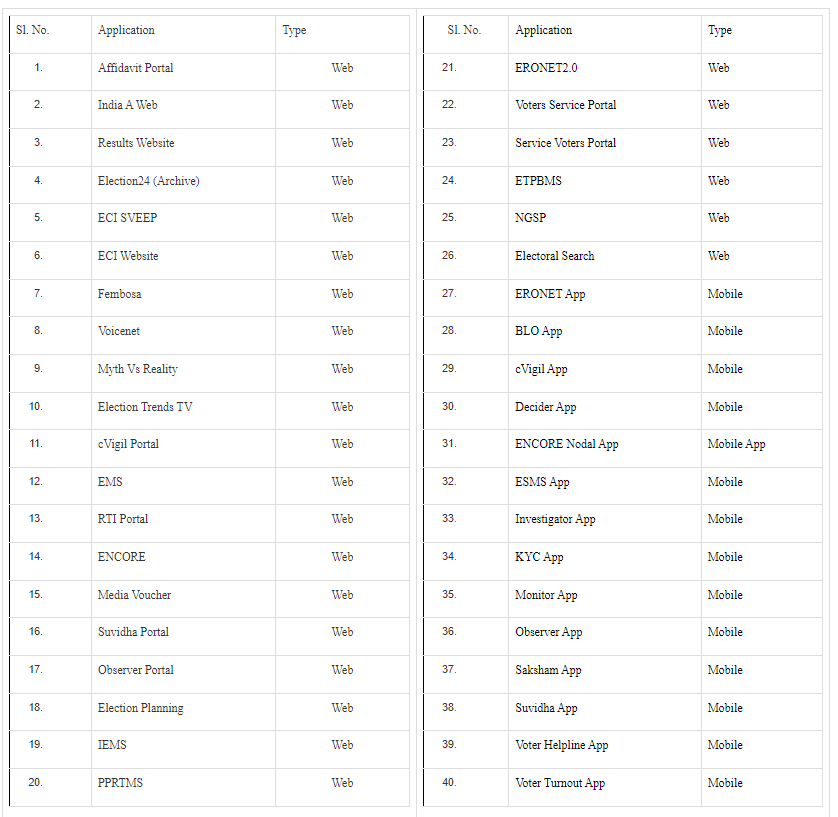Screen dimensions: 838x817
Task: Select the Voter Helpline App entry
Action: click(x=561, y=745)
